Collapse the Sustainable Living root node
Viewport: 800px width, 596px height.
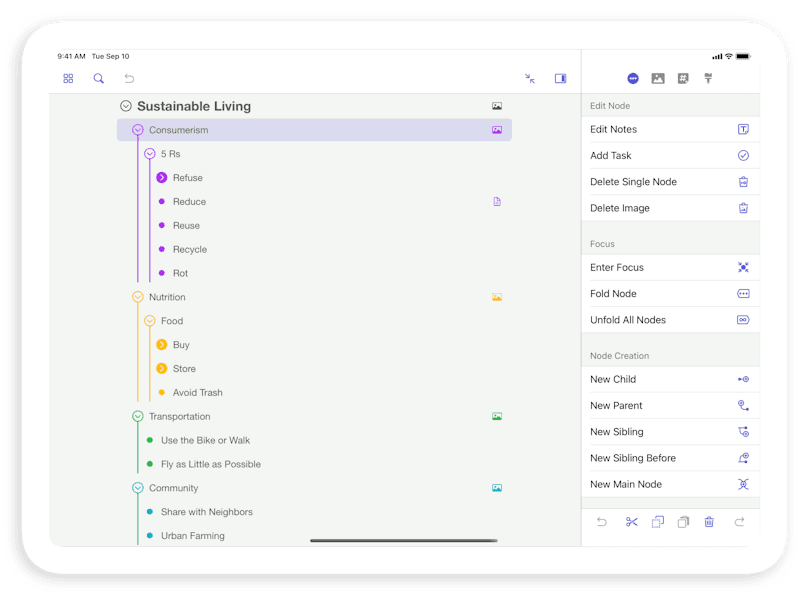tap(125, 106)
